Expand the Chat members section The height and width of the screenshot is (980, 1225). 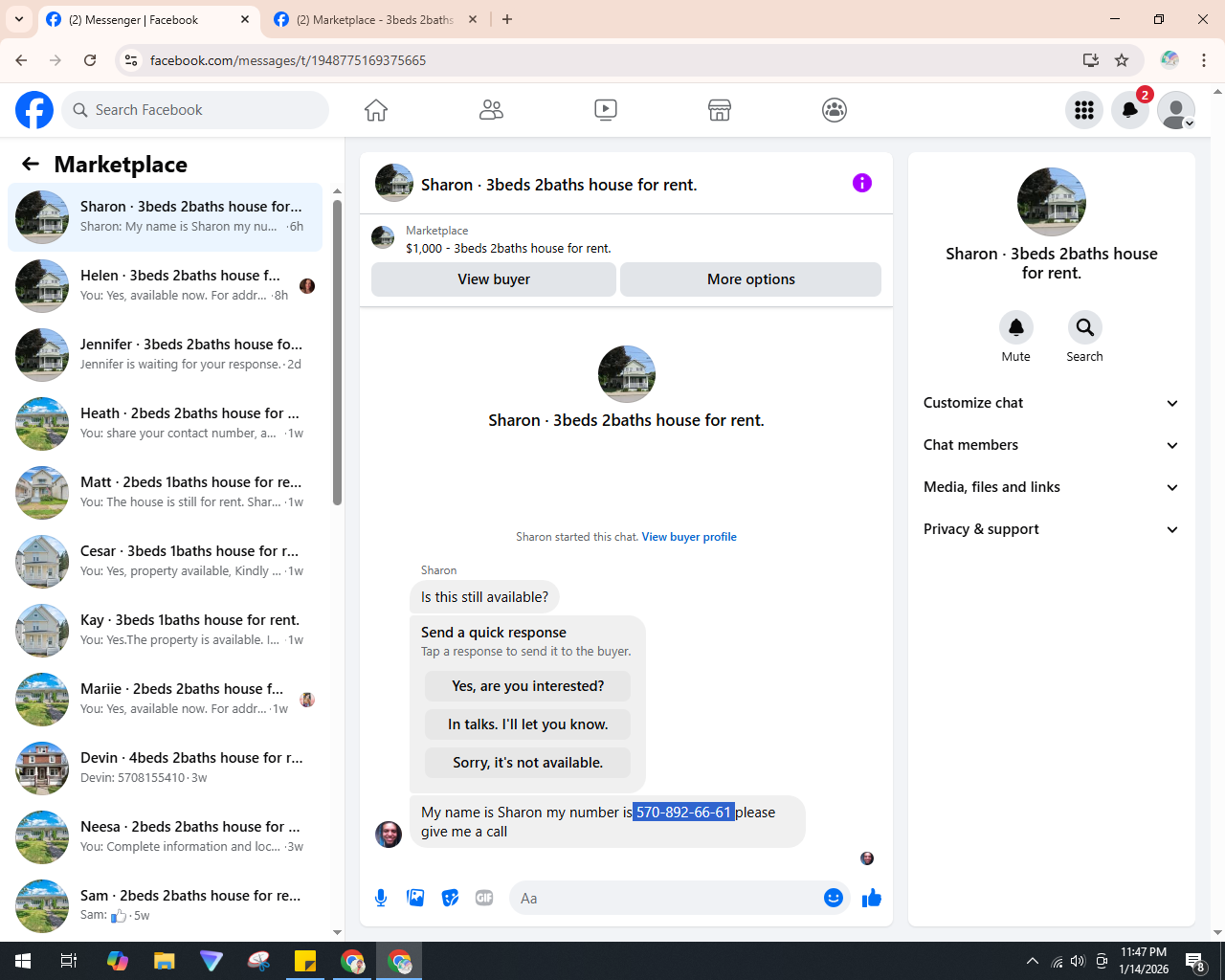point(1051,445)
